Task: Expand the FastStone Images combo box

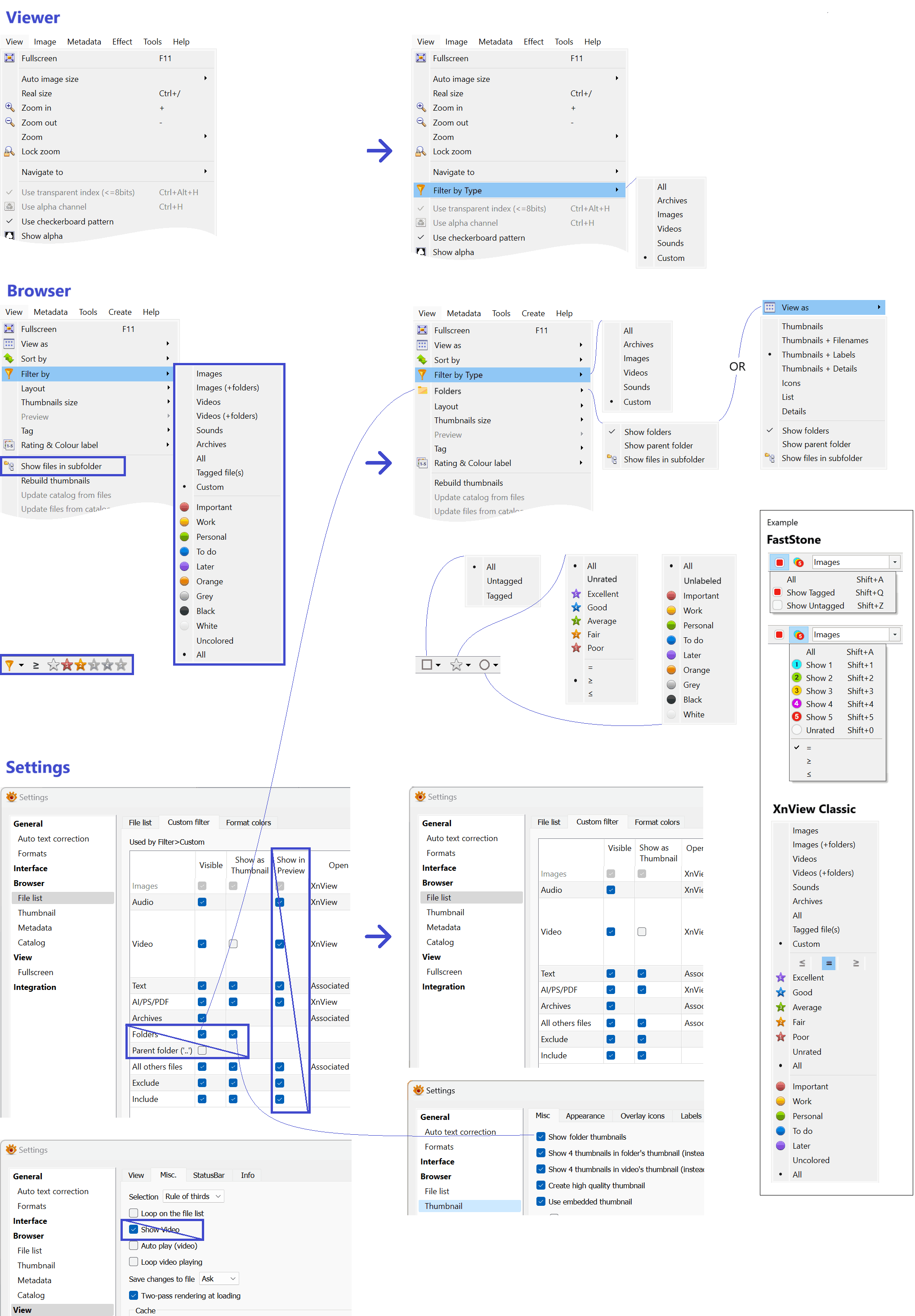Action: (x=894, y=562)
